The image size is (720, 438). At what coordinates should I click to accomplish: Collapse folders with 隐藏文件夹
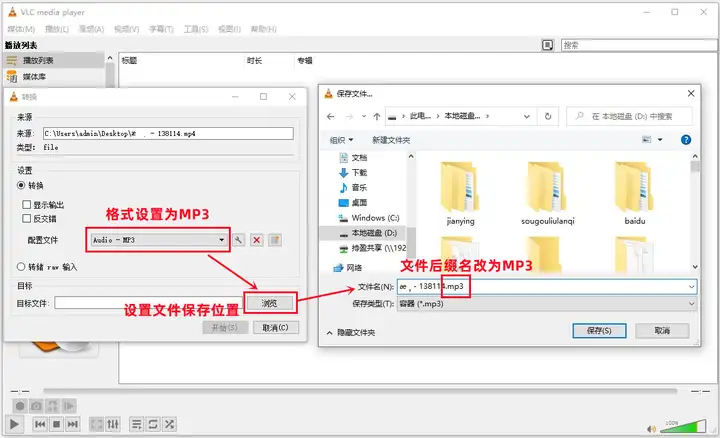351,332
